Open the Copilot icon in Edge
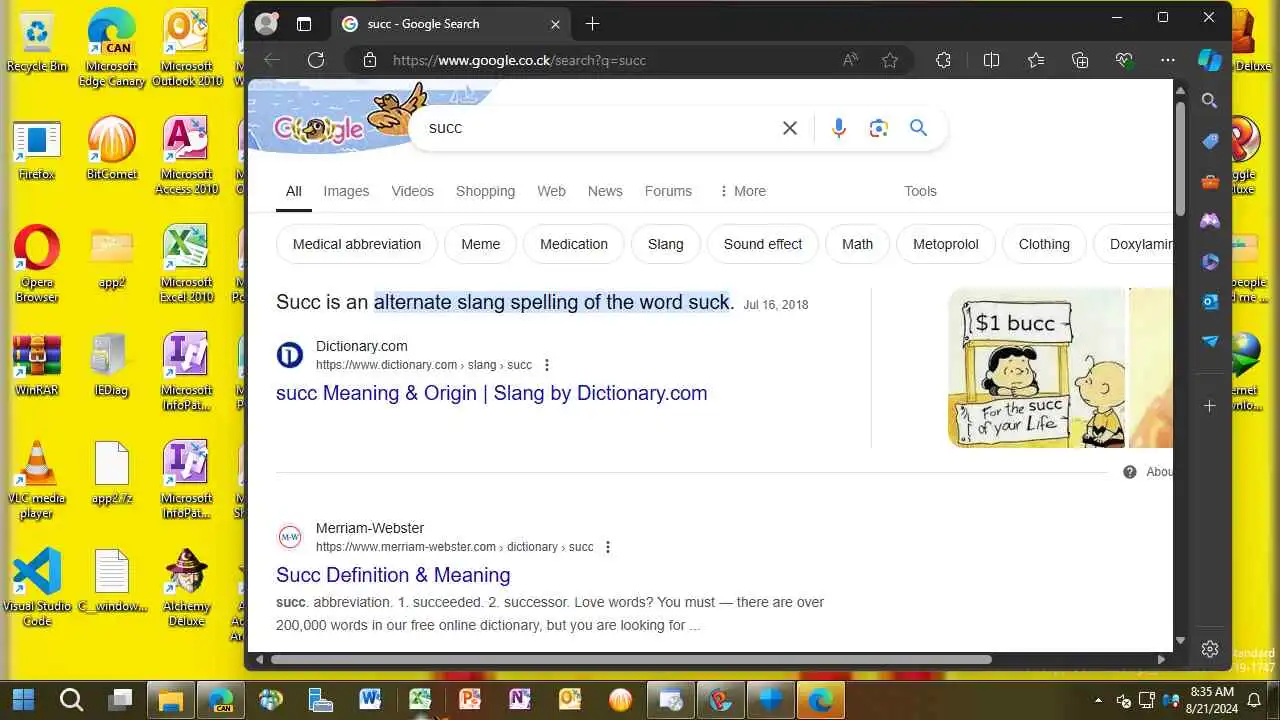The height and width of the screenshot is (720, 1280). pyautogui.click(x=1210, y=60)
